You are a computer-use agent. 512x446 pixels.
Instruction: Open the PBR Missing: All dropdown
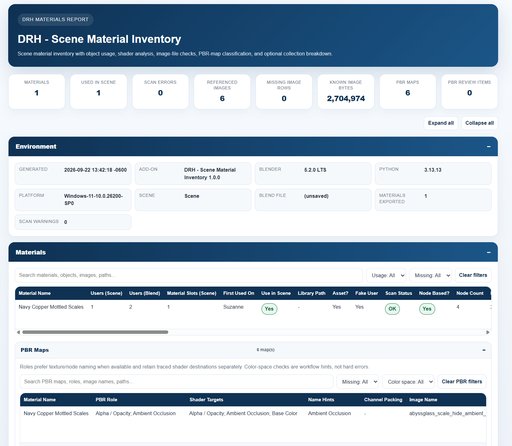tap(358, 382)
